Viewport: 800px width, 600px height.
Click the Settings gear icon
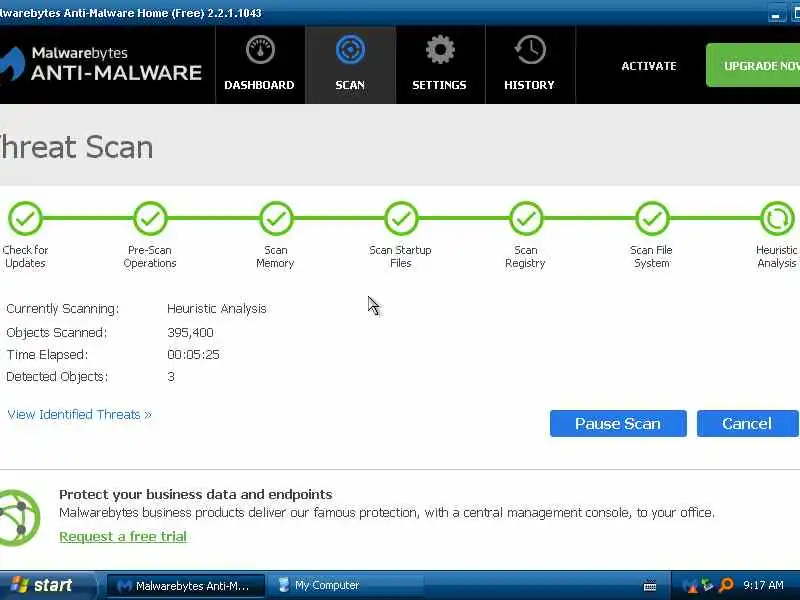coord(440,49)
